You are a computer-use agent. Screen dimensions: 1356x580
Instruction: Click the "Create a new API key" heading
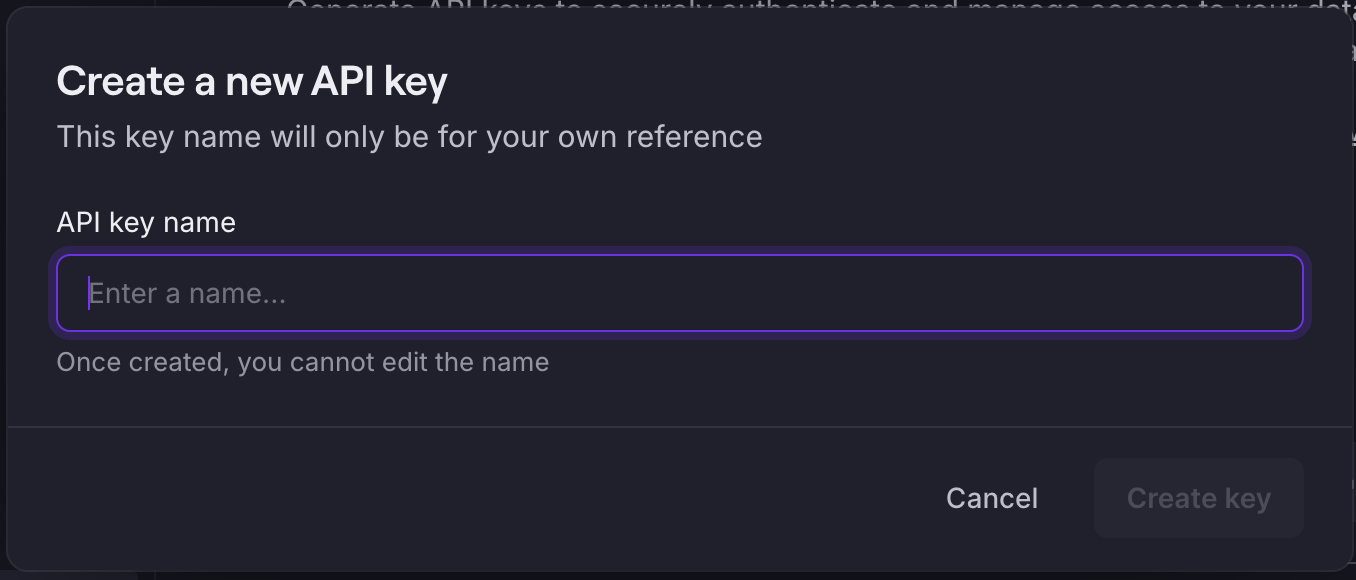252,81
